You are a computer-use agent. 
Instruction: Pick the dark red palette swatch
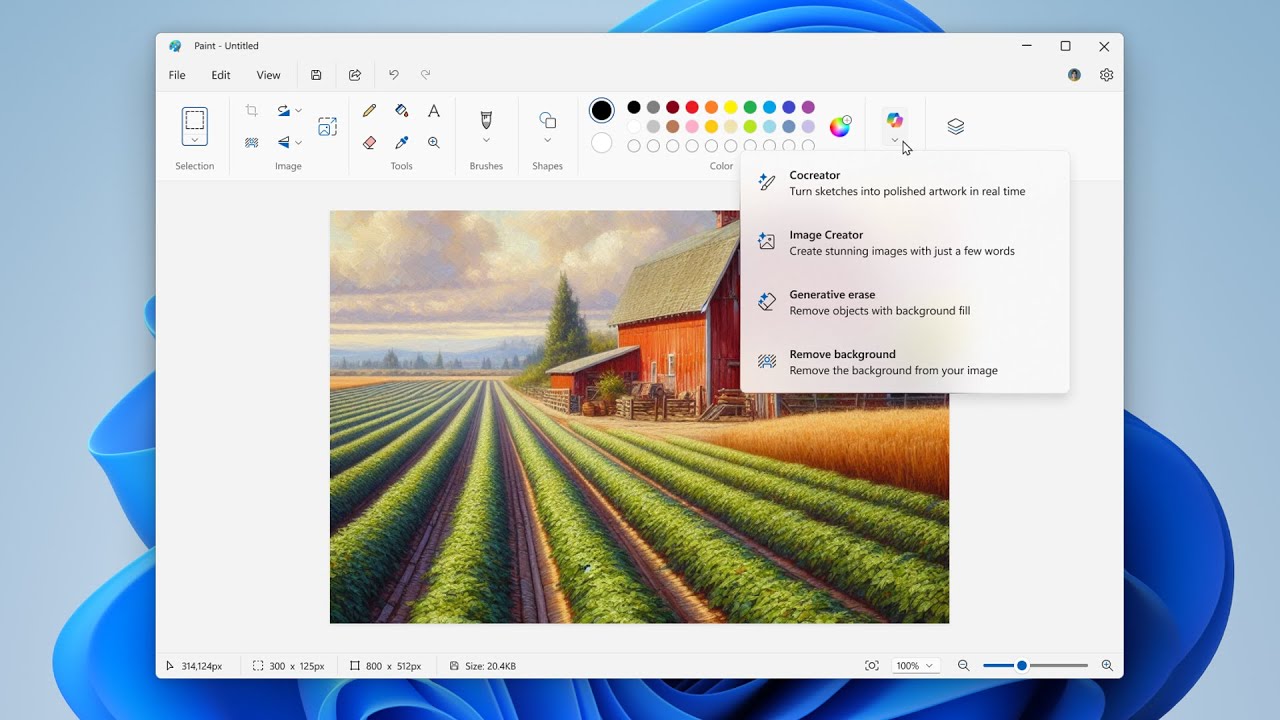coord(673,107)
